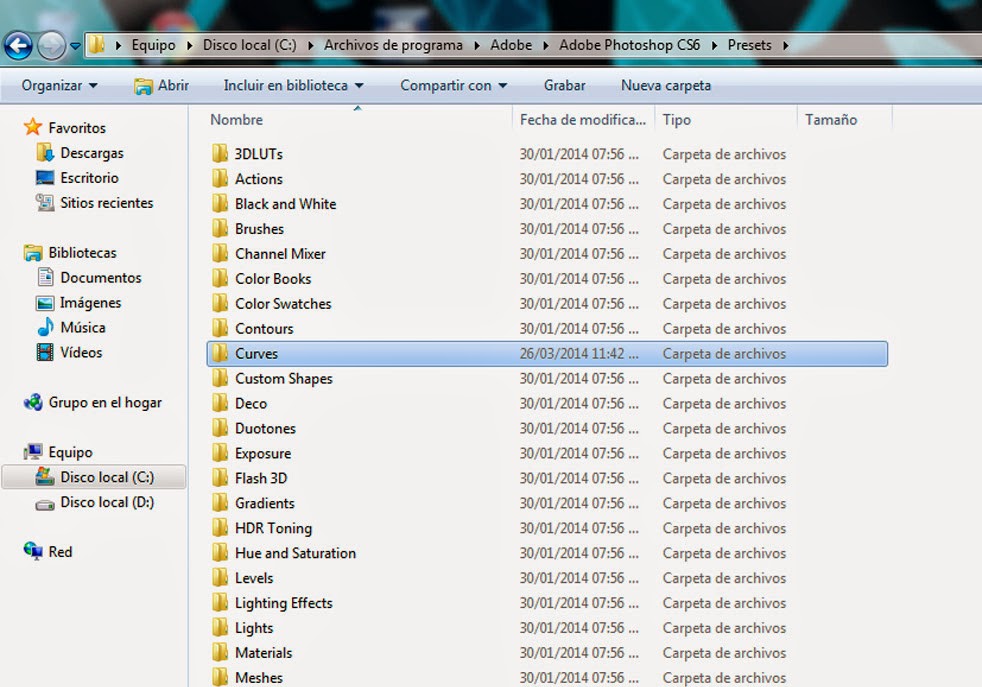
Task: Select Deco folder name
Action: [x=251, y=403]
